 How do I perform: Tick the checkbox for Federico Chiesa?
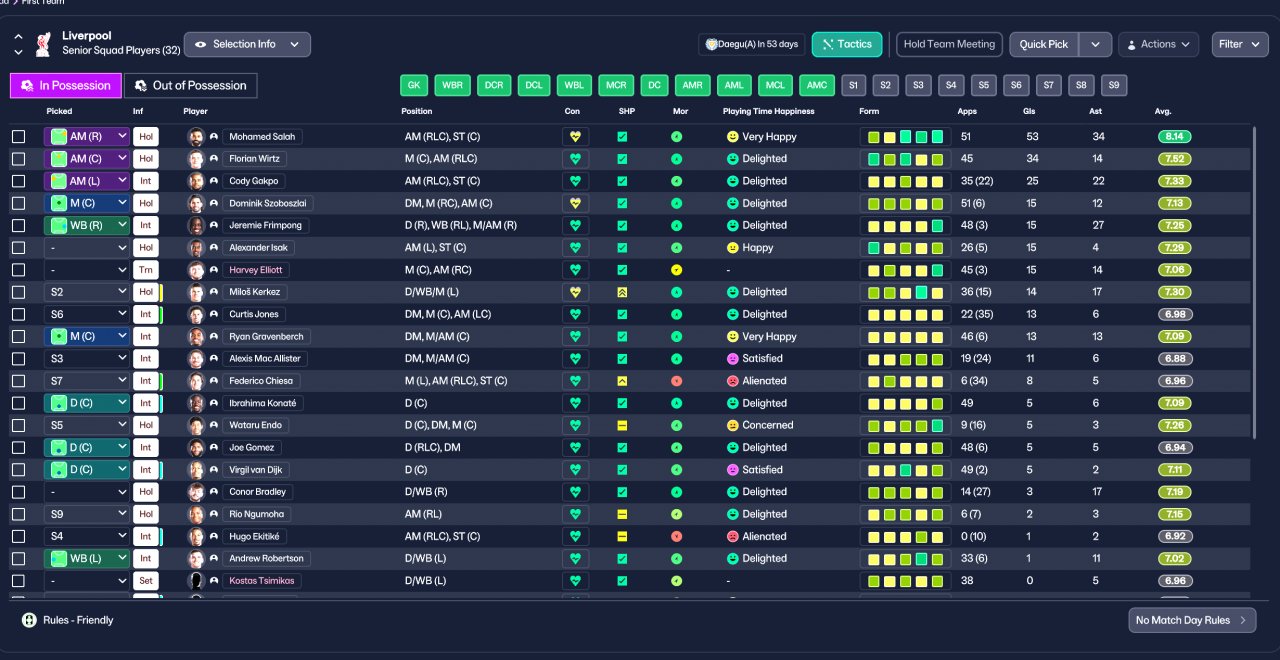pos(18,381)
